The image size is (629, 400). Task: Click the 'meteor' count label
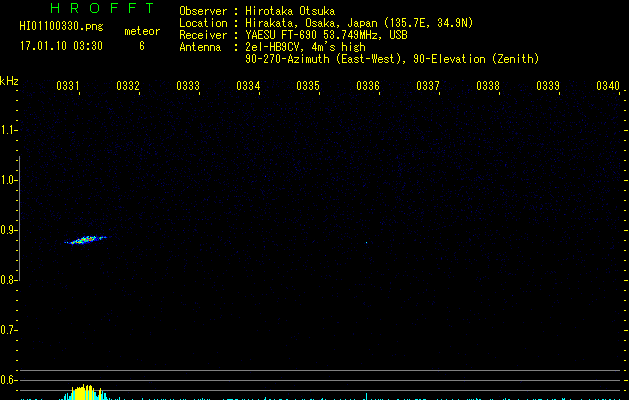tap(142, 31)
